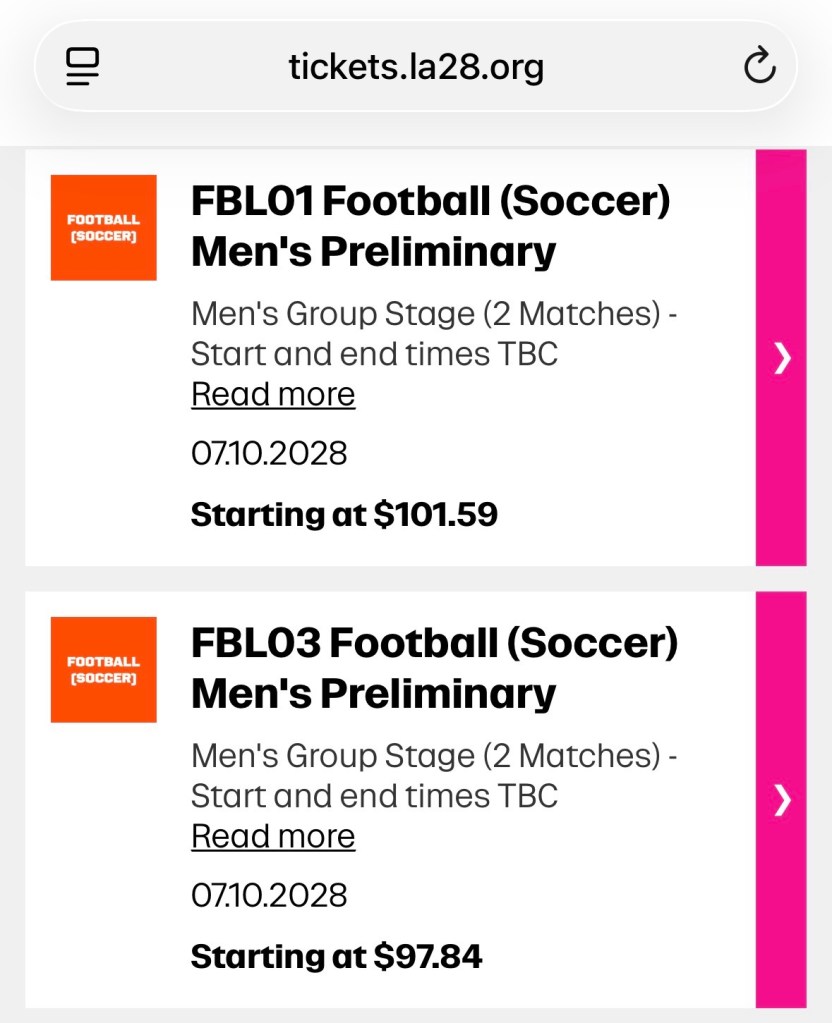The image size is (832, 1023).
Task: Tap the Men's Group Stage subtitle on FBL01
Action: click(434, 334)
